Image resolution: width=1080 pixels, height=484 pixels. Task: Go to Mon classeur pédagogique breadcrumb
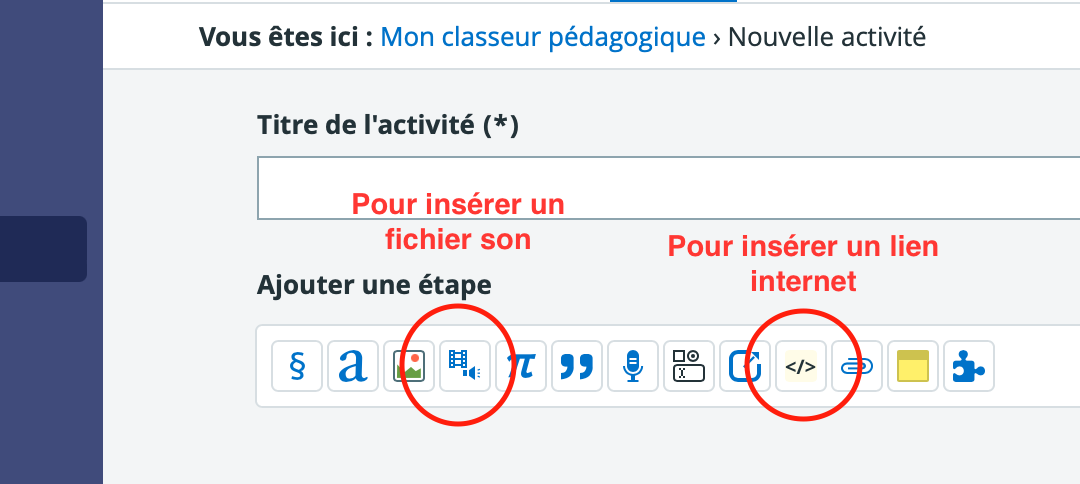543,37
